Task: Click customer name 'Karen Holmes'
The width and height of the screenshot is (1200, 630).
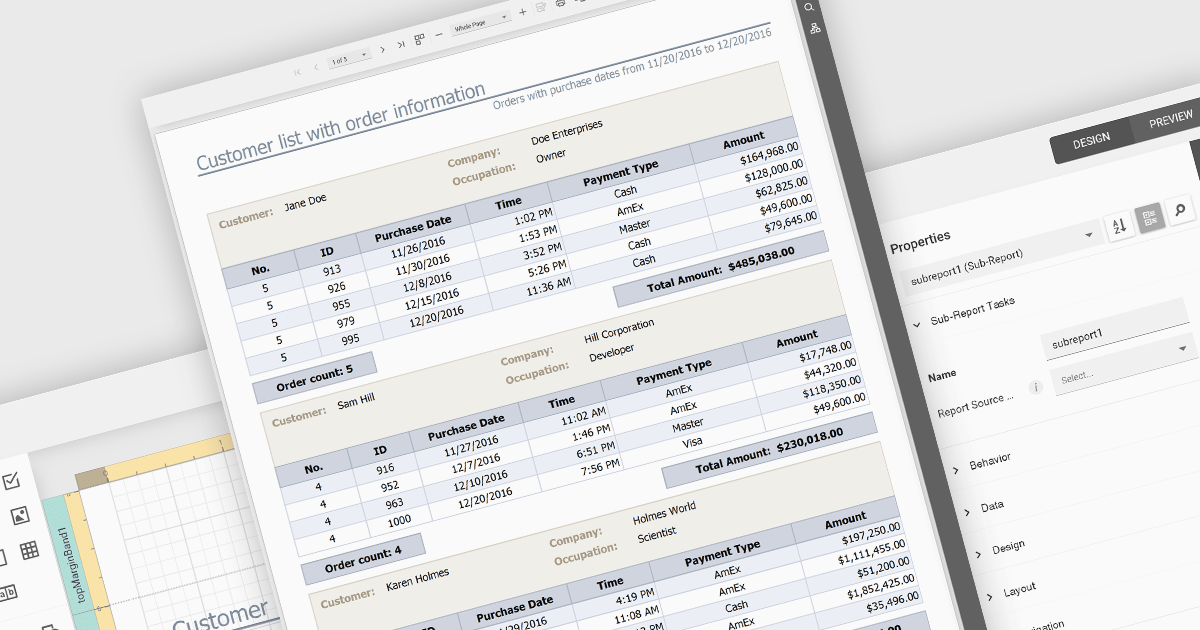Action: (417, 579)
